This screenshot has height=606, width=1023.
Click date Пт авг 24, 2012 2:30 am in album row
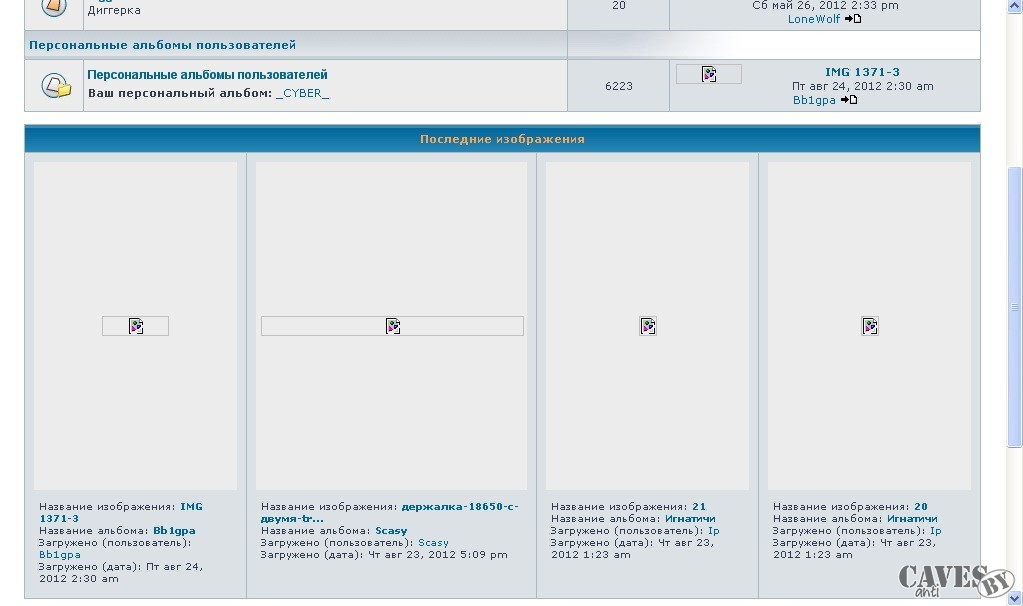point(863,86)
